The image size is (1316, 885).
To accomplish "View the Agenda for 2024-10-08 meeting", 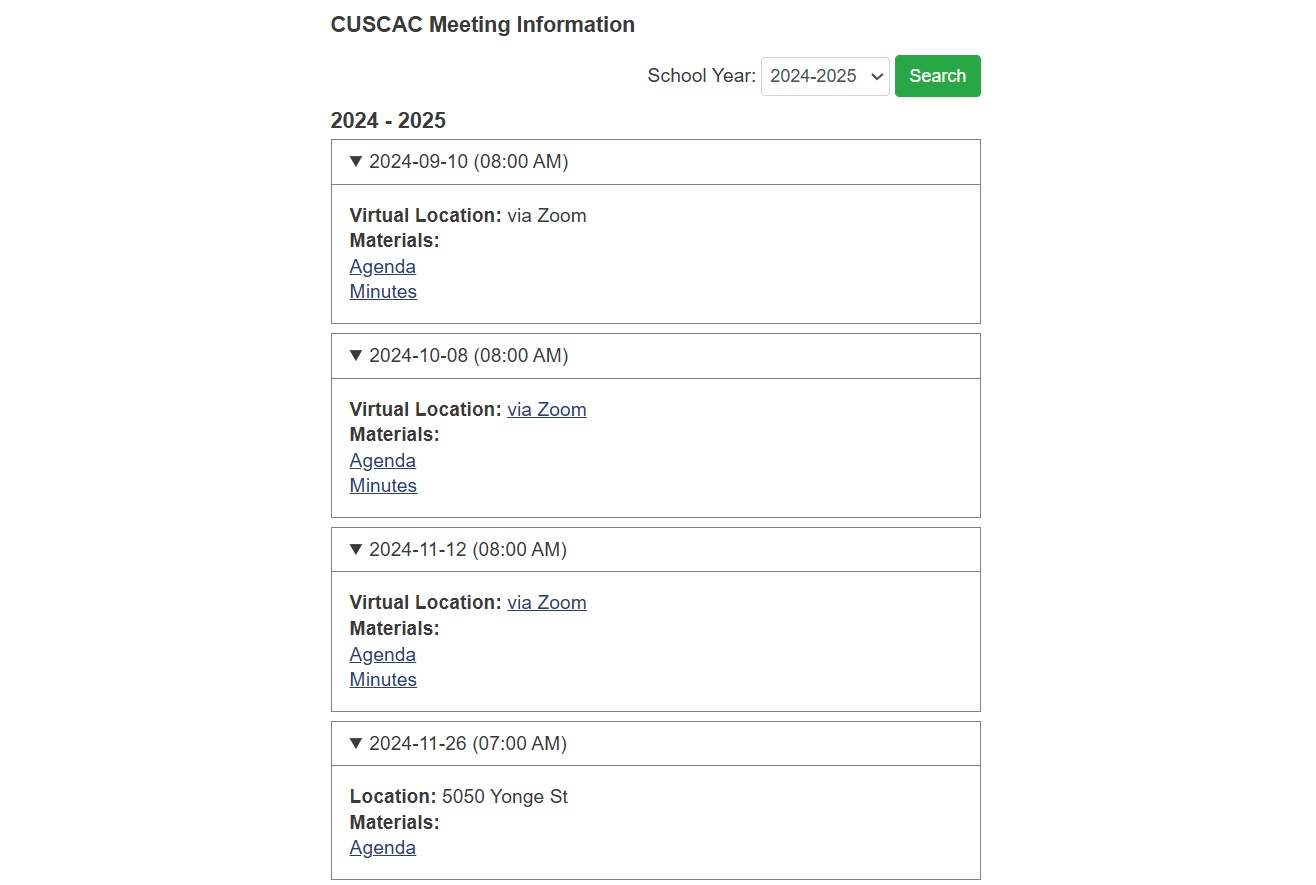I will point(382,461).
